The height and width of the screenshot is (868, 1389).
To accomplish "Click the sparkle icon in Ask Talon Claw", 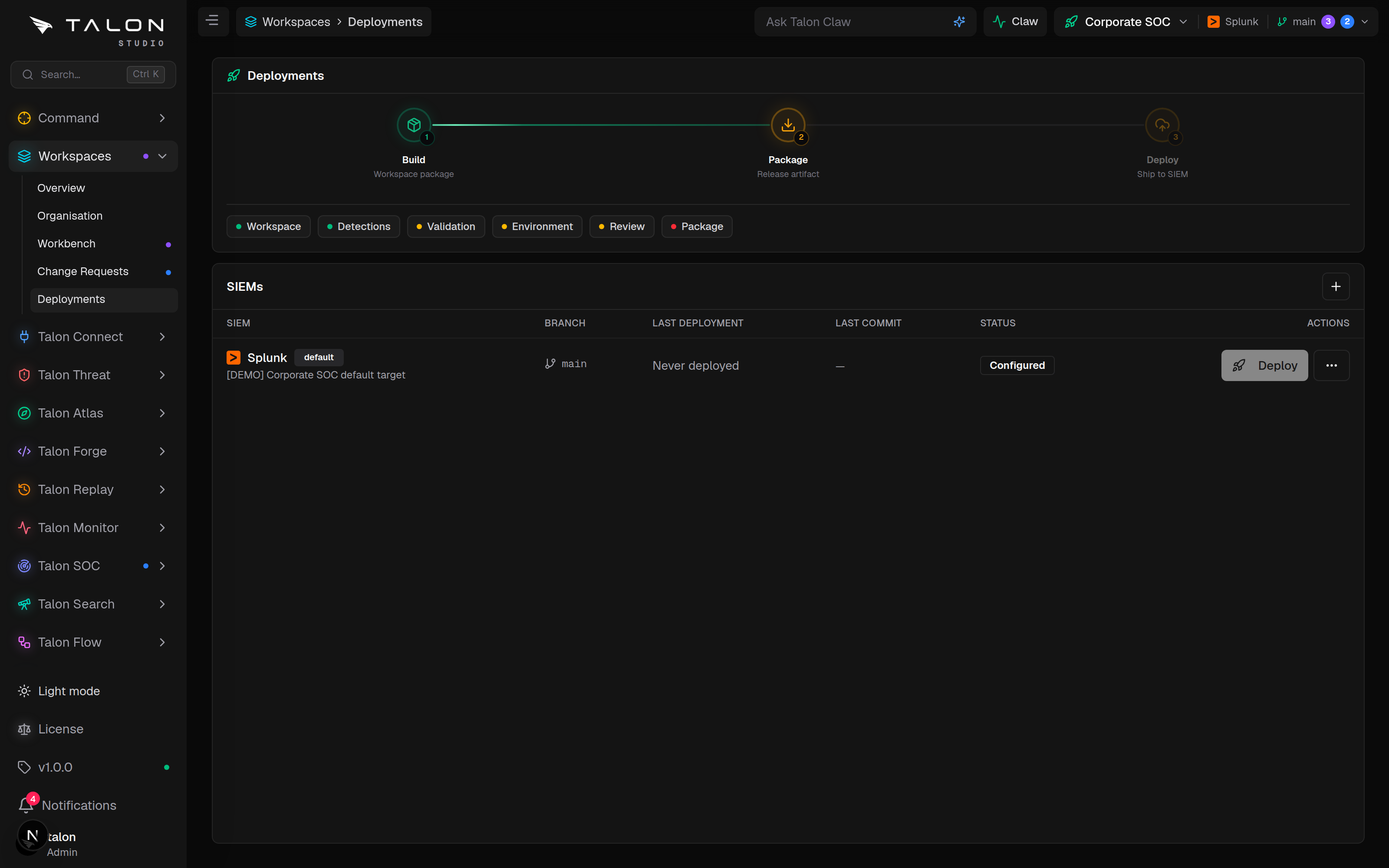I will [x=959, y=22].
